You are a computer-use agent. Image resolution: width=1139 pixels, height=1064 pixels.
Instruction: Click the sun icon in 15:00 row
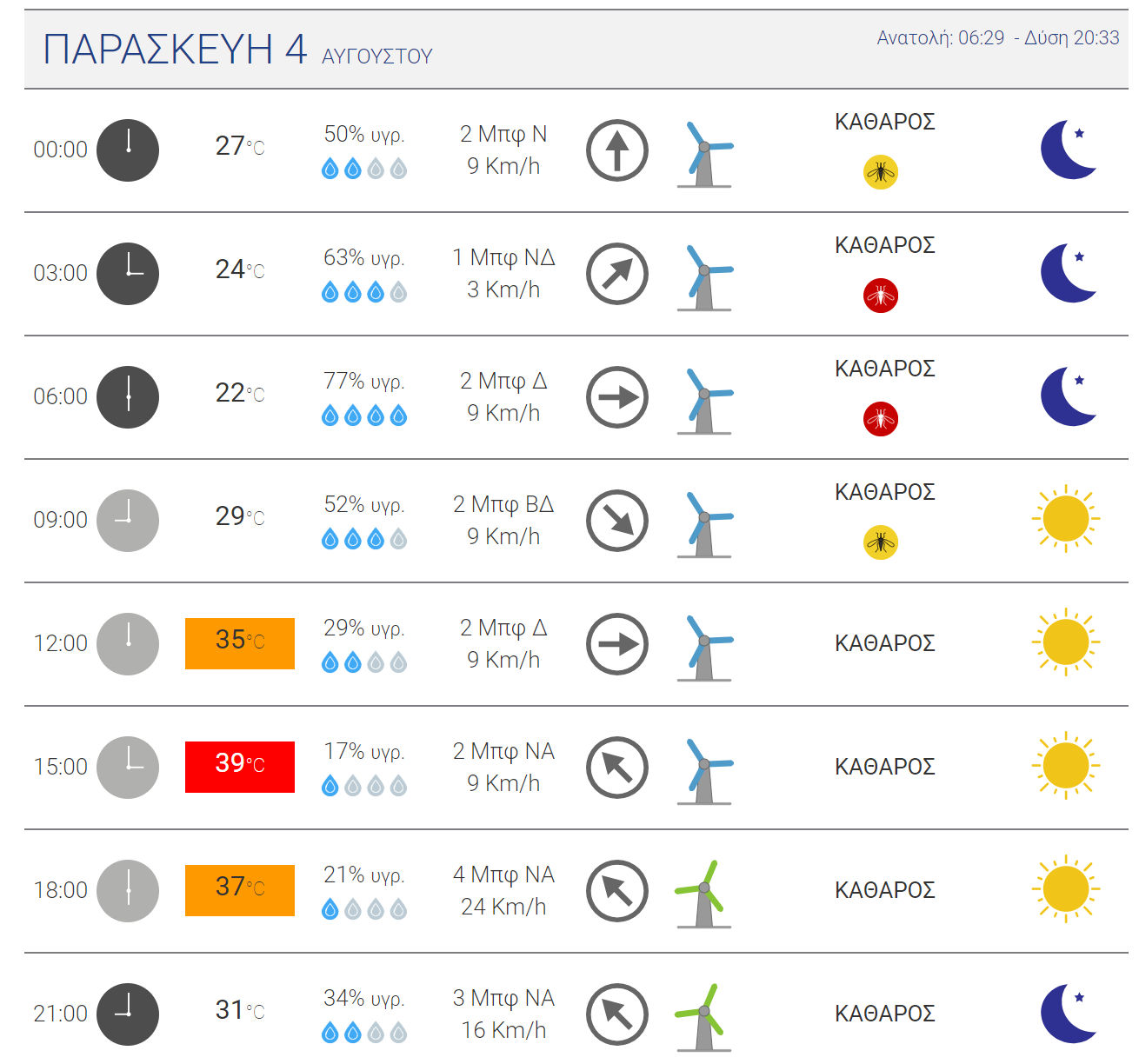(x=1066, y=766)
